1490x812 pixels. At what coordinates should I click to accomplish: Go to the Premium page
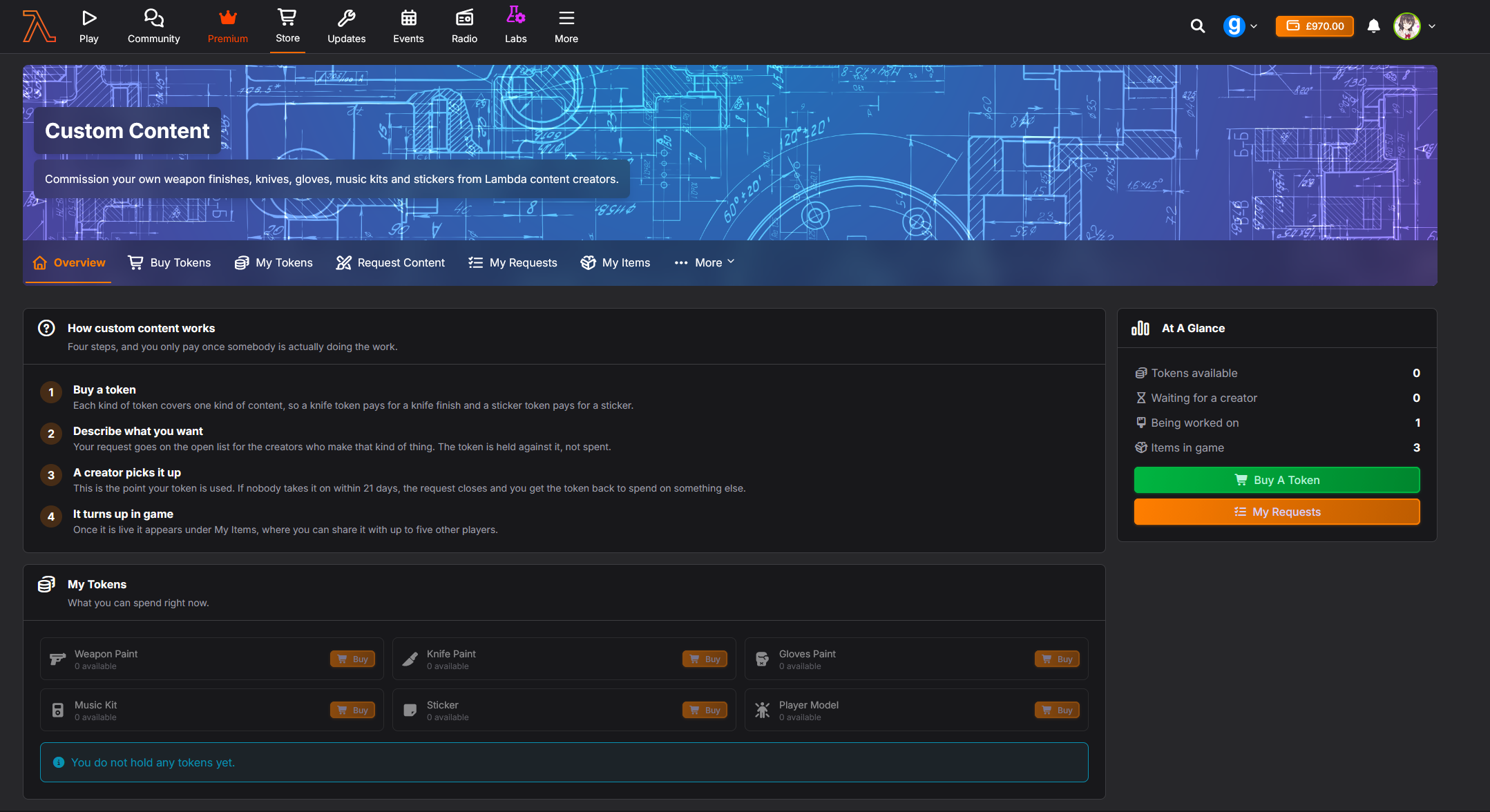point(228,26)
